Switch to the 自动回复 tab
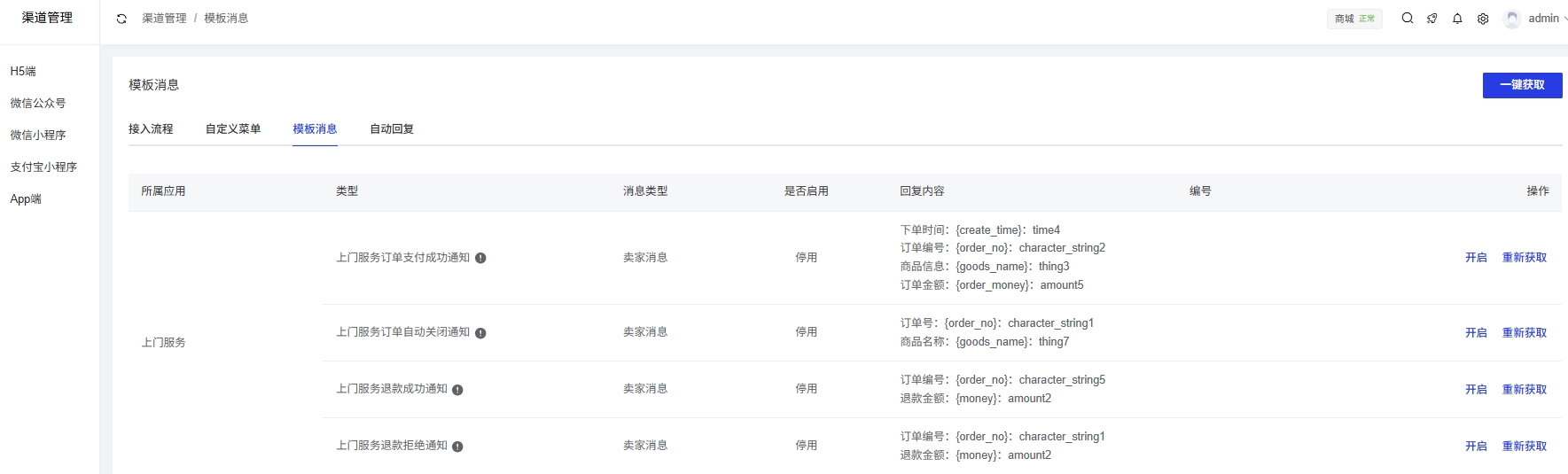Screen dimensions: 1568x474 (x=392, y=129)
